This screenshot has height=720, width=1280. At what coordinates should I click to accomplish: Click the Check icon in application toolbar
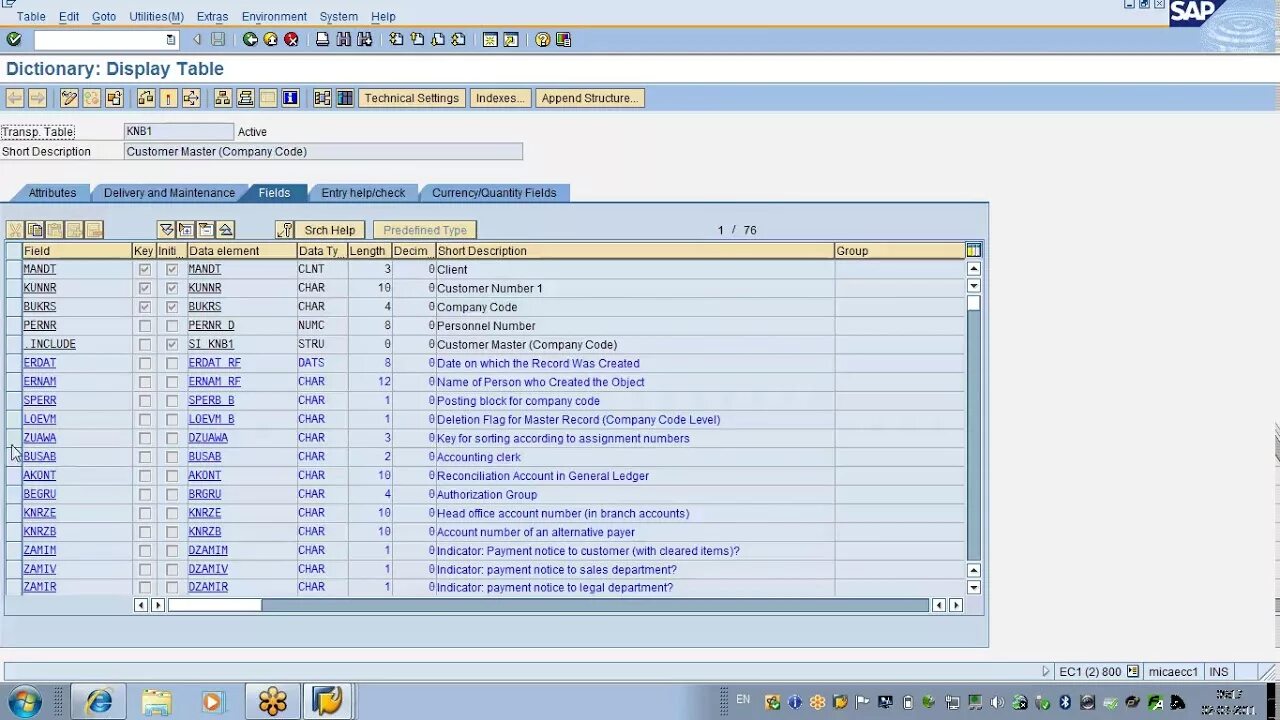point(146,98)
